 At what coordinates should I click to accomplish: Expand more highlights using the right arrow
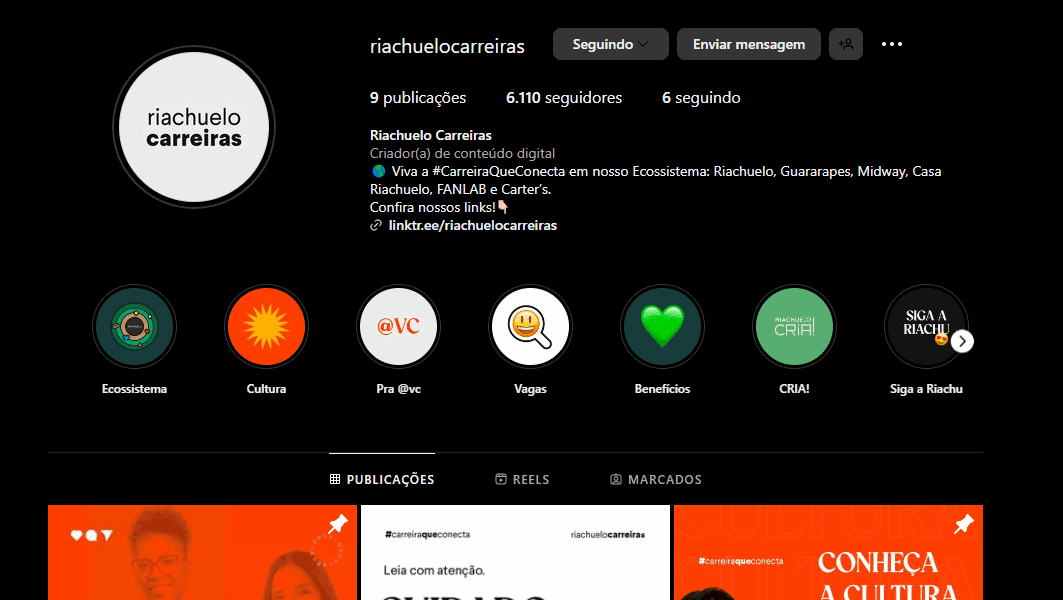pyautogui.click(x=961, y=340)
